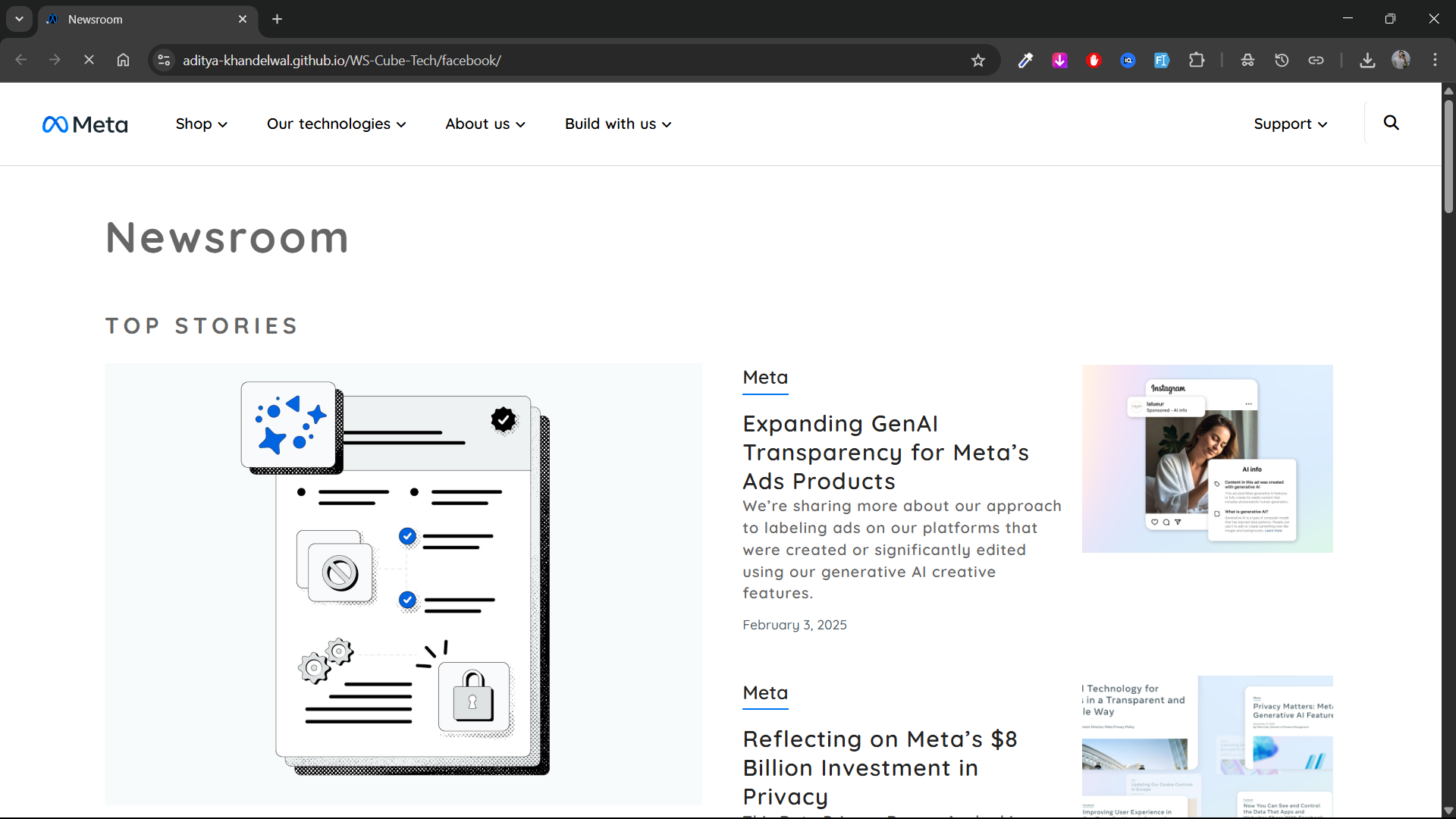Expand the Shop menu

coord(201,124)
